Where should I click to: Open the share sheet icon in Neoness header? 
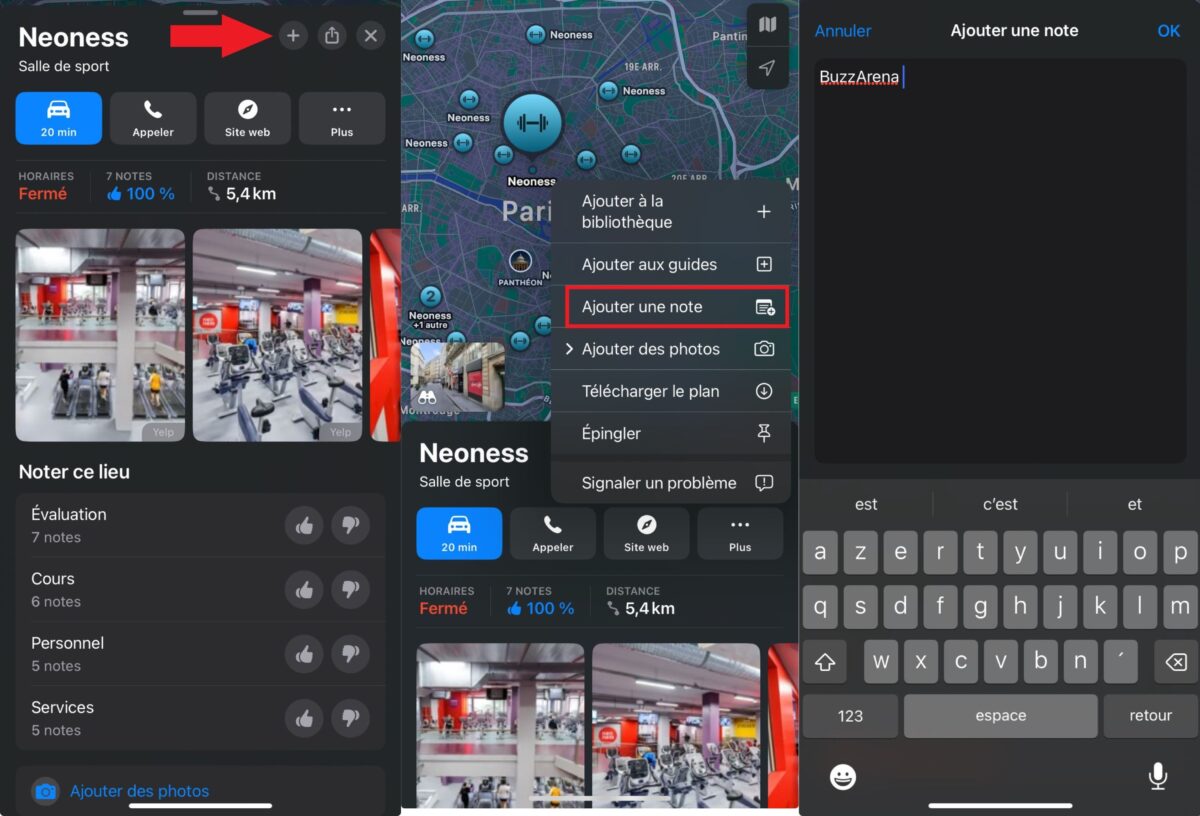(332, 36)
